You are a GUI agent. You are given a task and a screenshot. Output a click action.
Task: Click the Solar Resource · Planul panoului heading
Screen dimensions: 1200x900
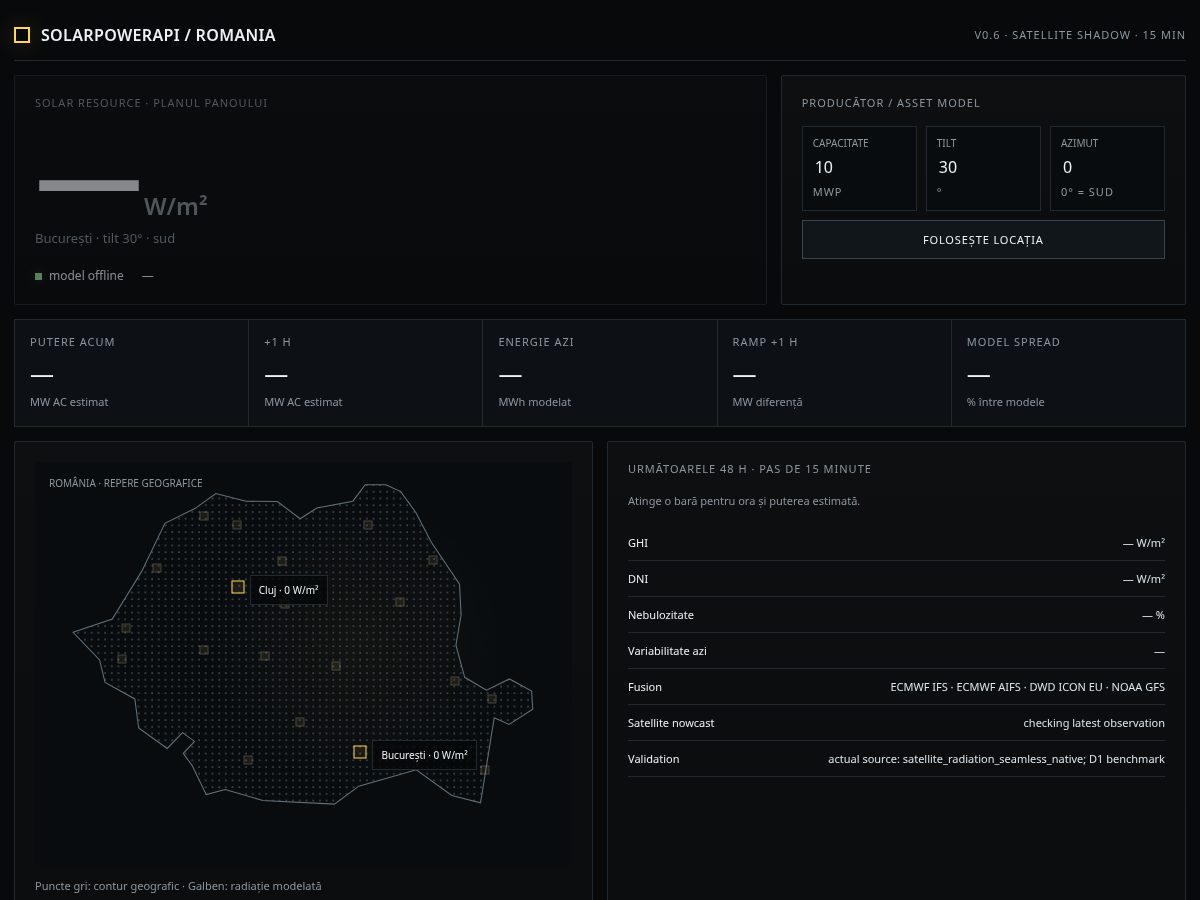click(151, 103)
